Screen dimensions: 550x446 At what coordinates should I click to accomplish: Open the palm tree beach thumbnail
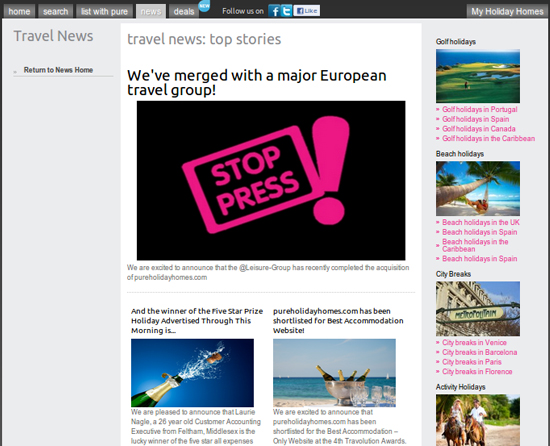click(478, 188)
